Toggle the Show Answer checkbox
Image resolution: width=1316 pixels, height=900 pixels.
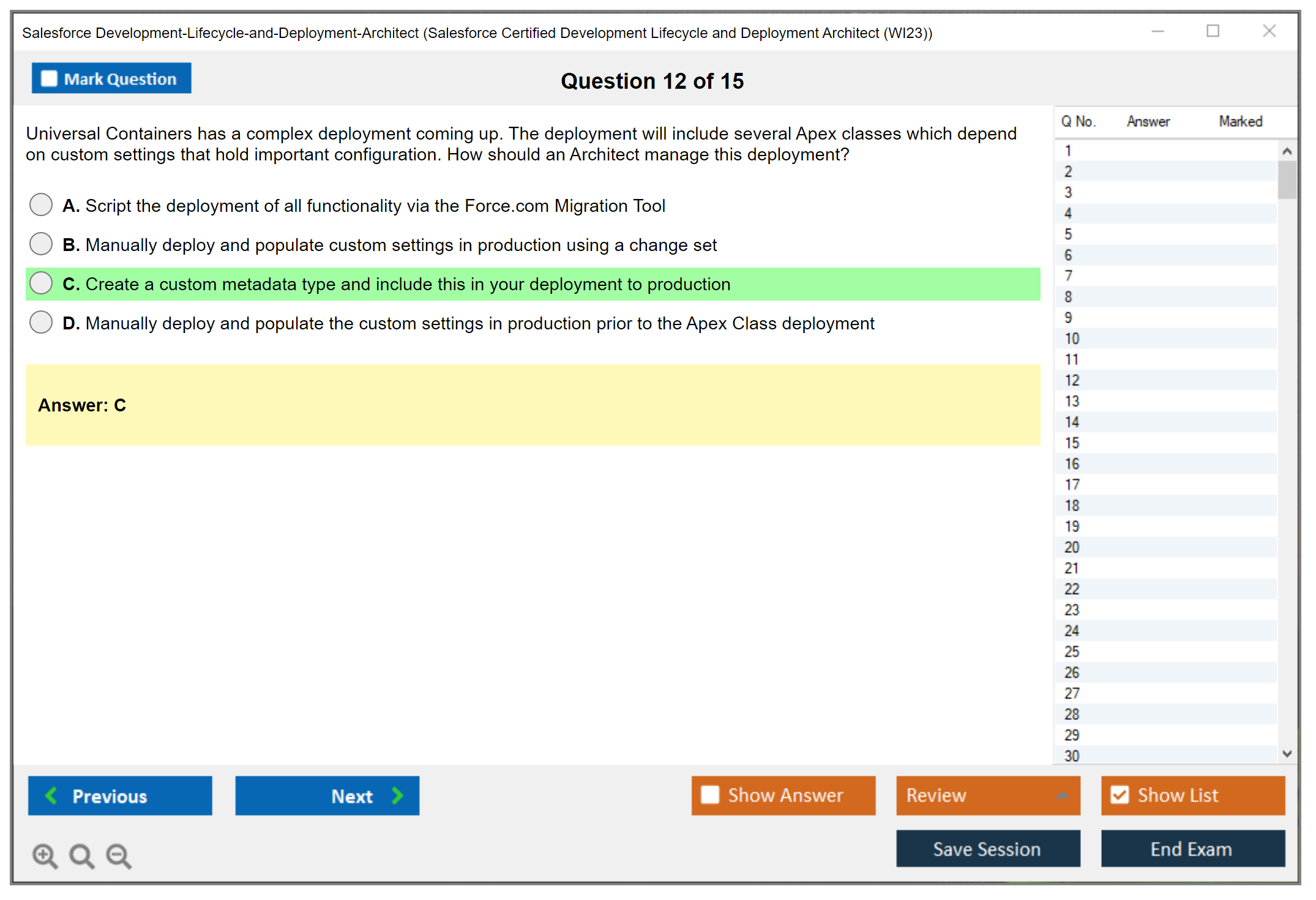click(x=710, y=795)
